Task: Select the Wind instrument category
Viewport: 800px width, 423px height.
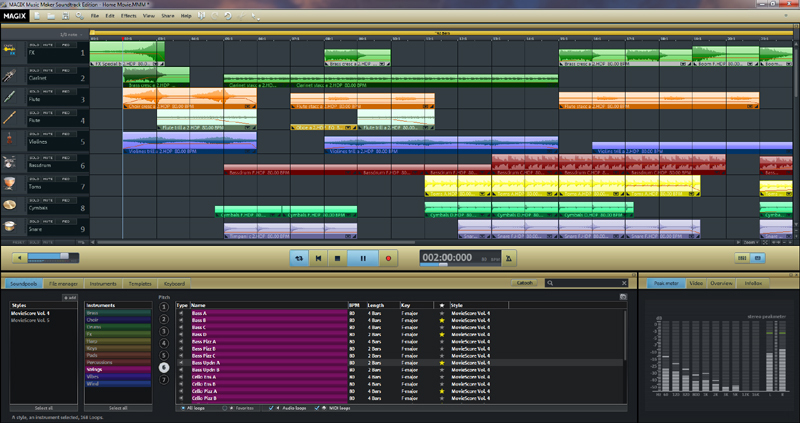Action: click(118, 384)
